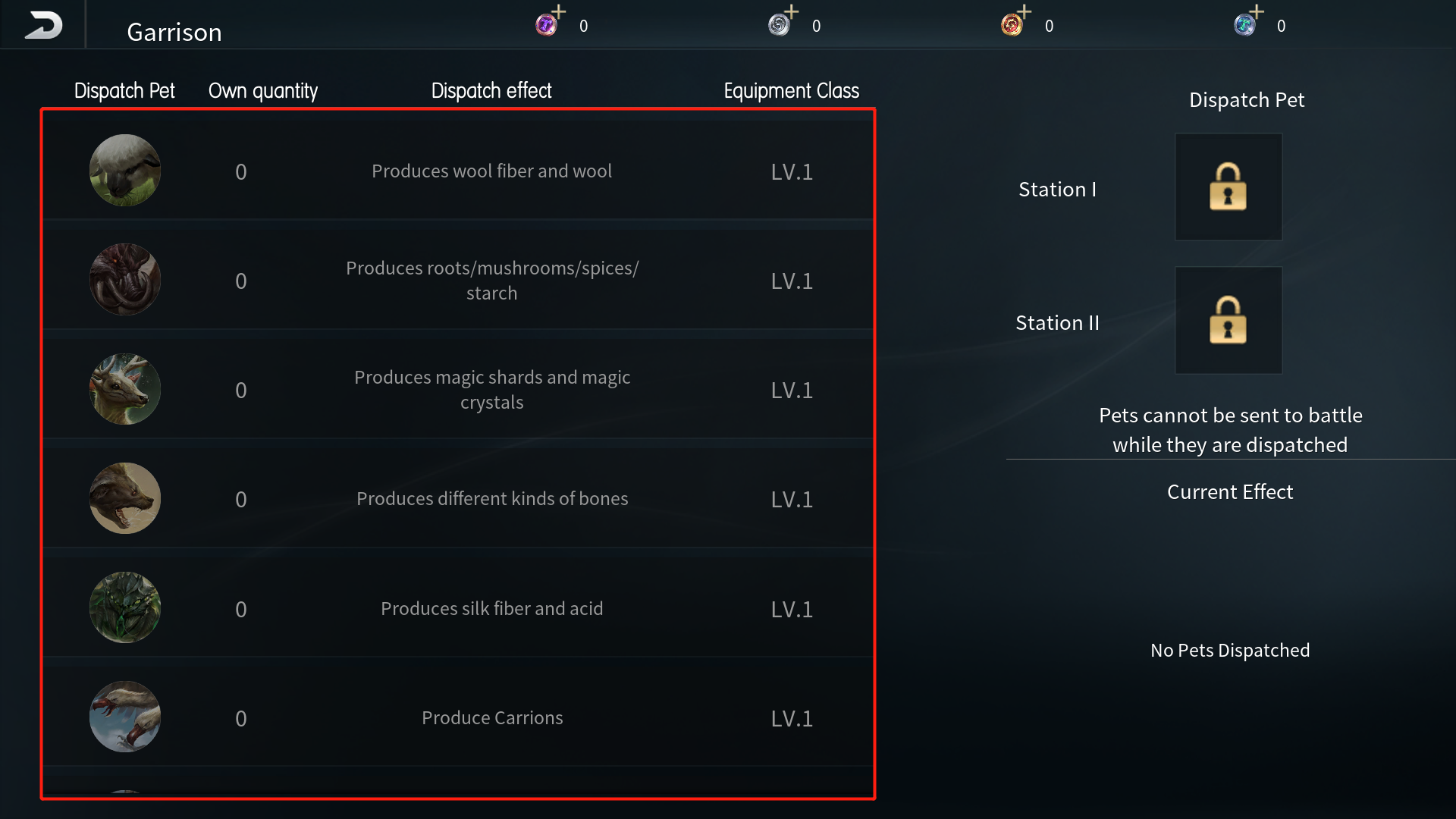Select the vulture pet portrait
The width and height of the screenshot is (1456, 819).
tap(125, 717)
